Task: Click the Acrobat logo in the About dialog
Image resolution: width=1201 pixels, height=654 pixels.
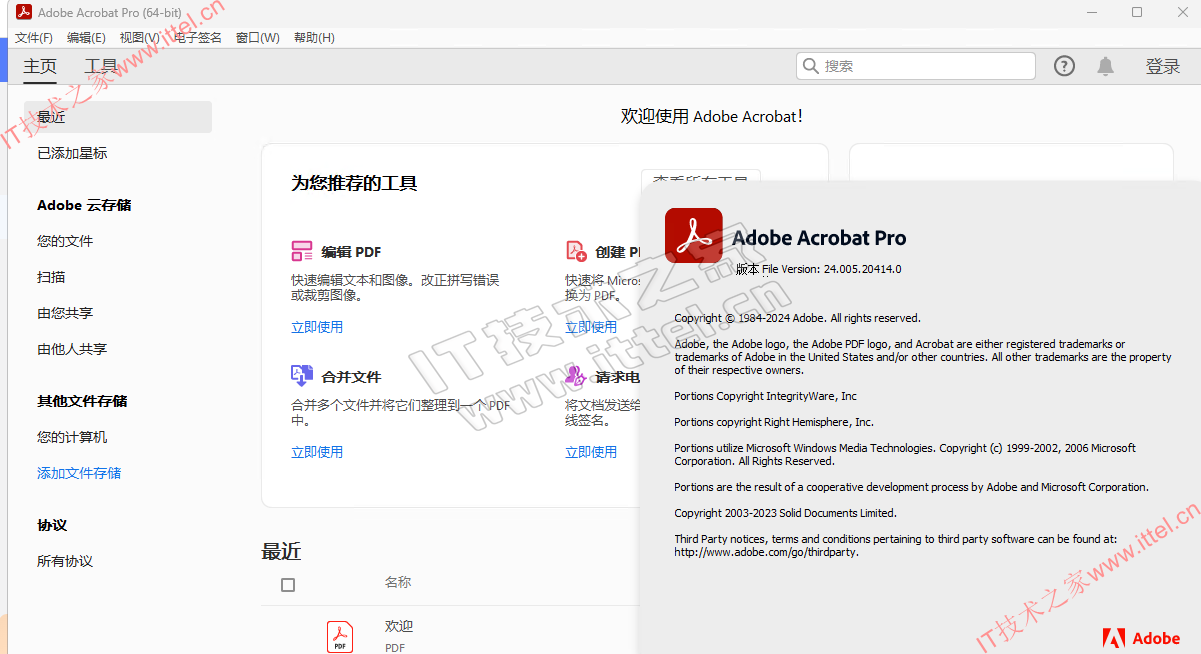Action: (693, 235)
